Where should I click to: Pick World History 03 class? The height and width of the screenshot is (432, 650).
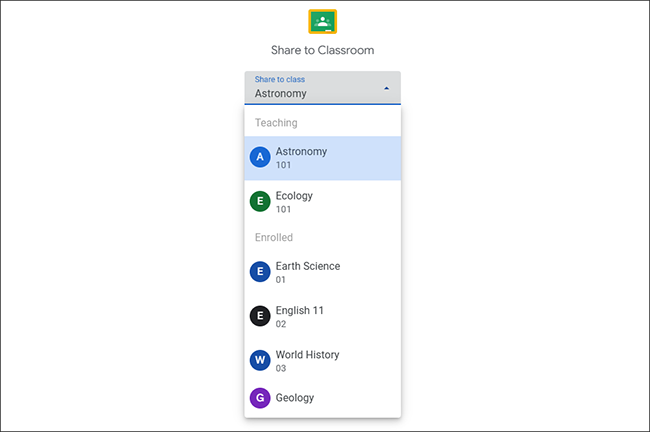(323, 361)
